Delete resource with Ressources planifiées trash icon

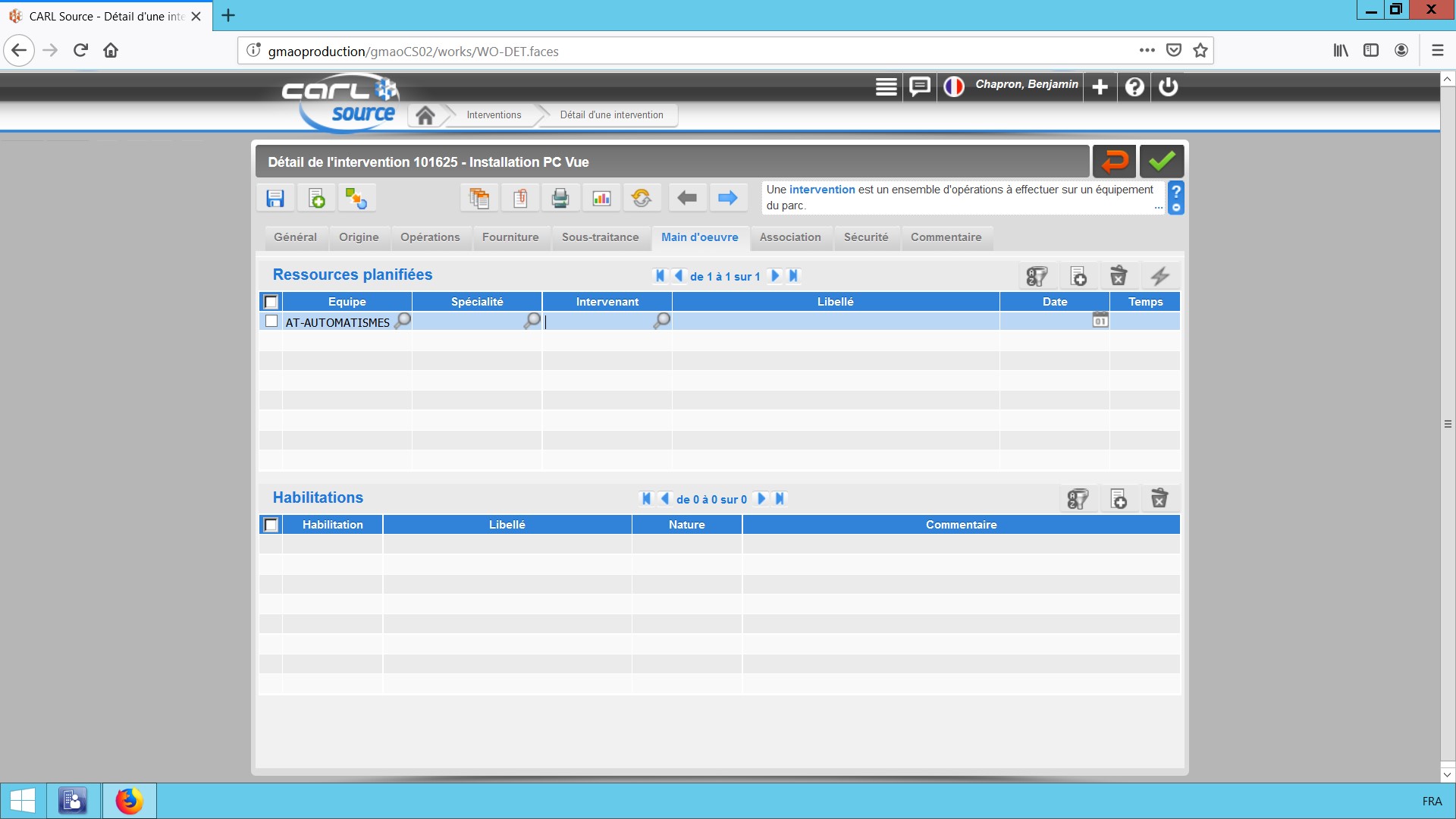[x=1119, y=276]
